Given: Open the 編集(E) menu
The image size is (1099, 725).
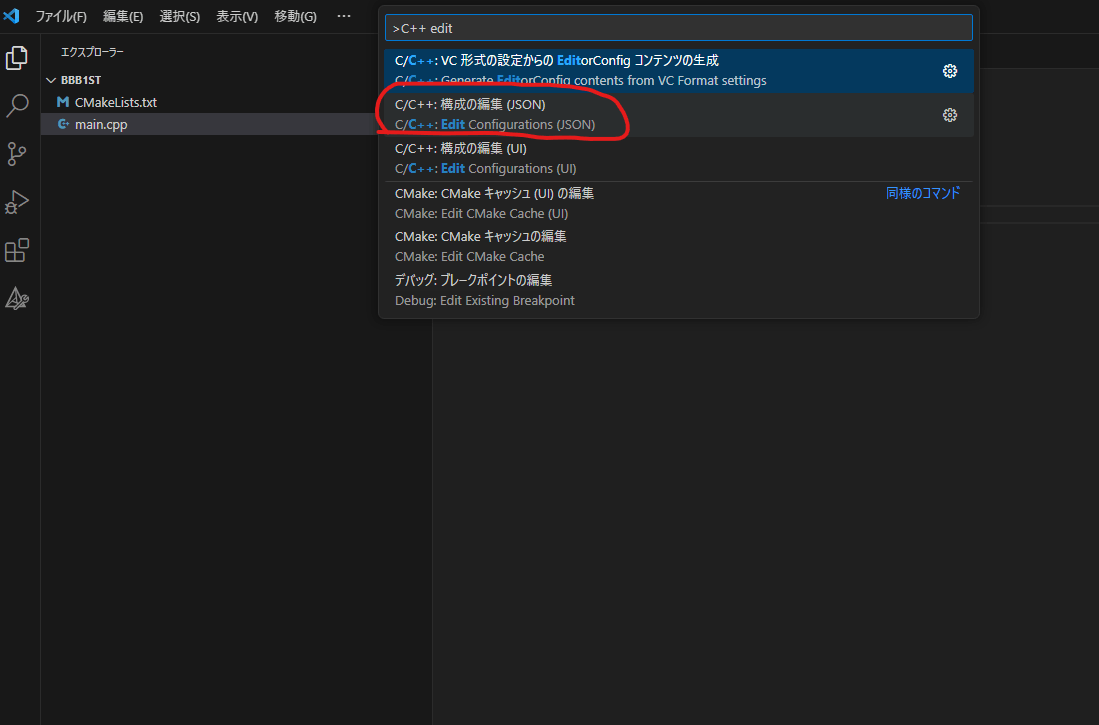Looking at the screenshot, I should [123, 16].
